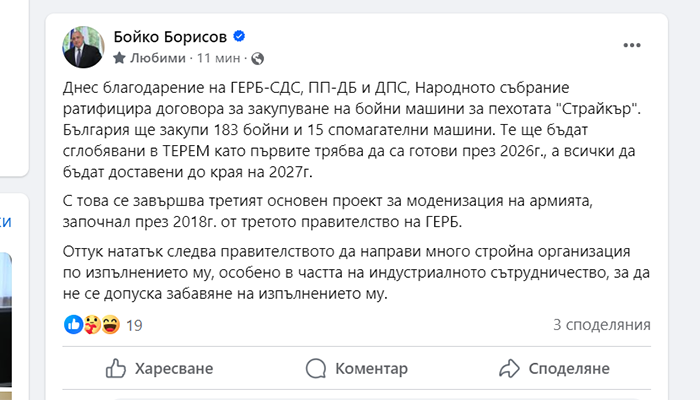The height and width of the screenshot is (400, 700).
Task: Open Бойко Борисов profile picture
Action: click(83, 47)
